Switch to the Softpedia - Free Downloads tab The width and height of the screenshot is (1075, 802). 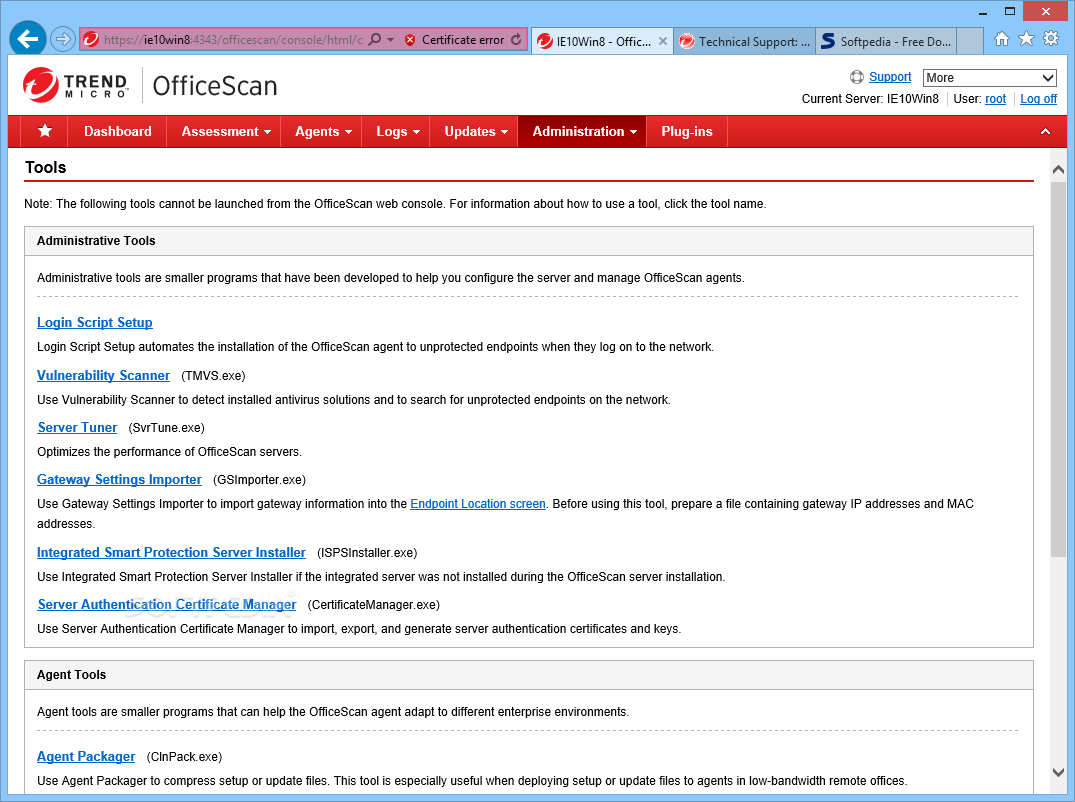tap(886, 41)
